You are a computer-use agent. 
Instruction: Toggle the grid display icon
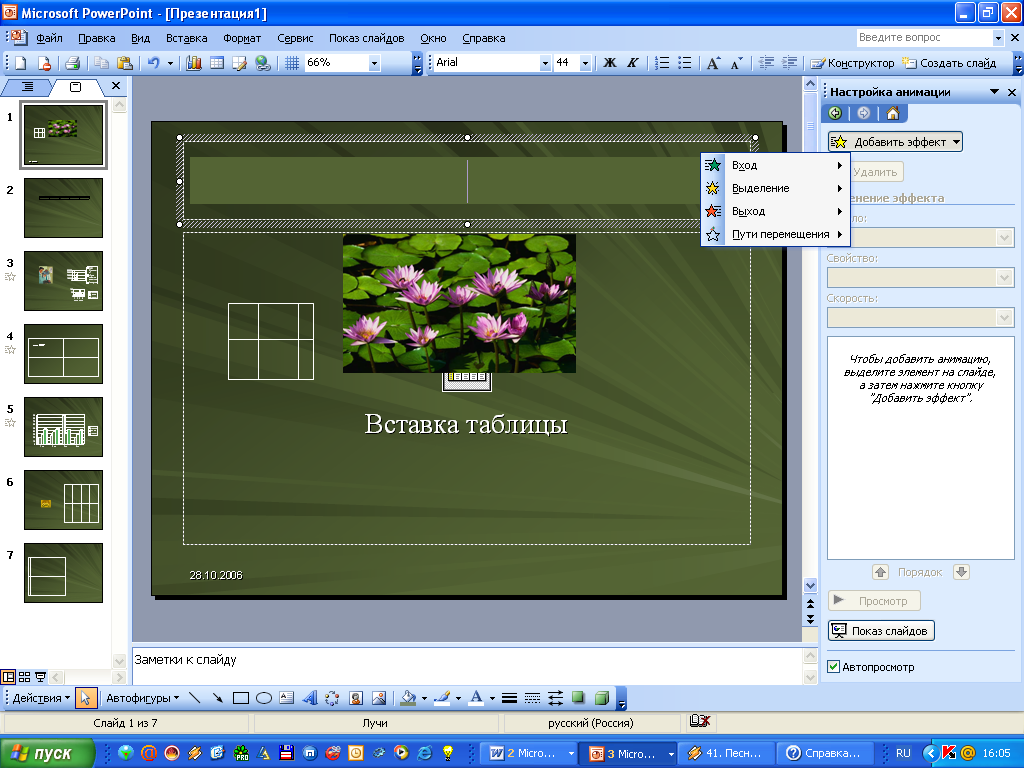click(x=292, y=63)
